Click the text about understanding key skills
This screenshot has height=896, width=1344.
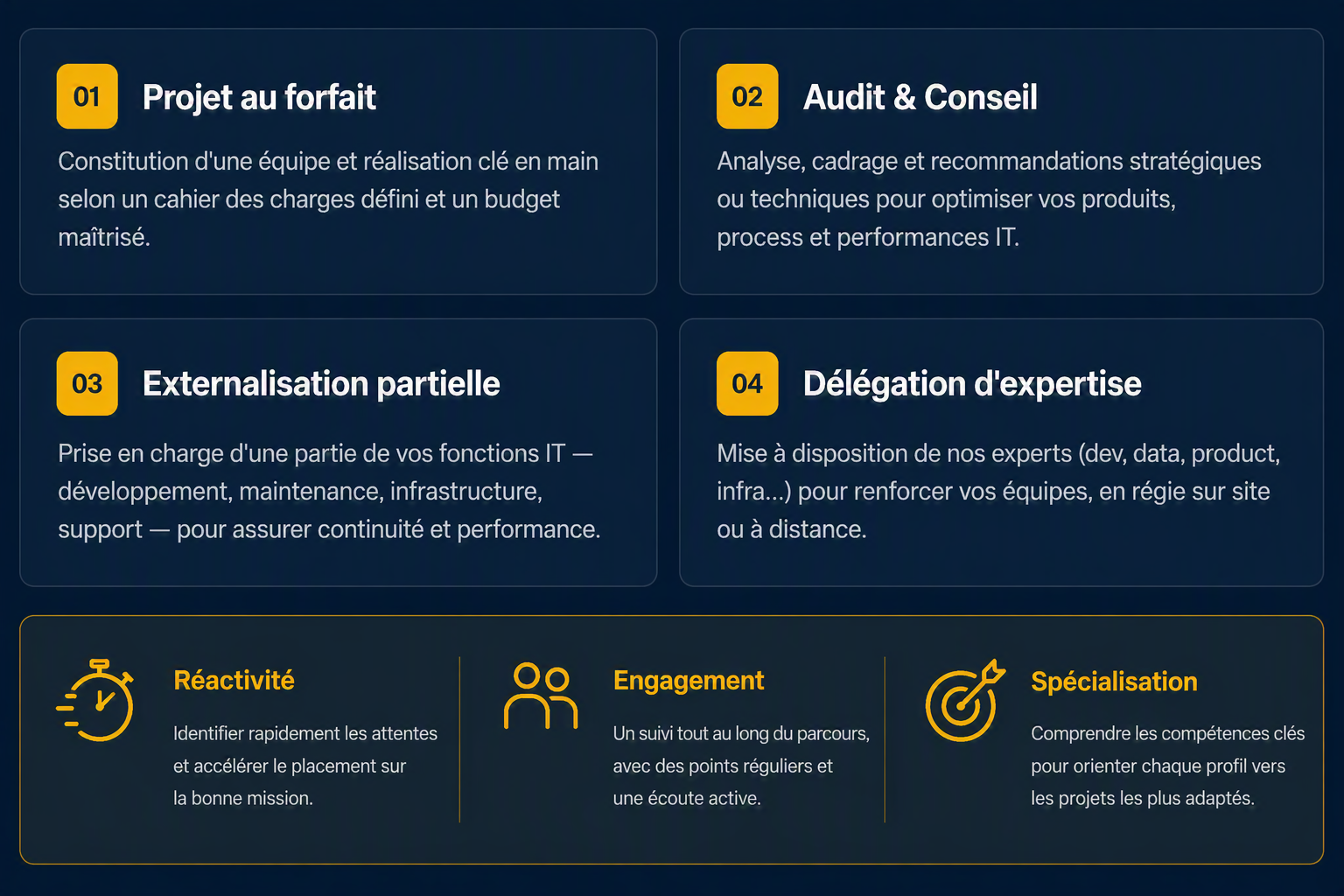point(1167,766)
